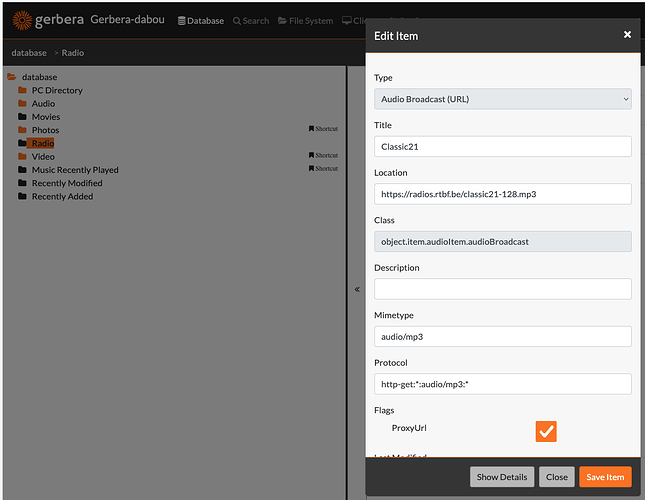Click the Shortcut bookmark beside Video
This screenshot has width=645, height=500.
[323, 155]
